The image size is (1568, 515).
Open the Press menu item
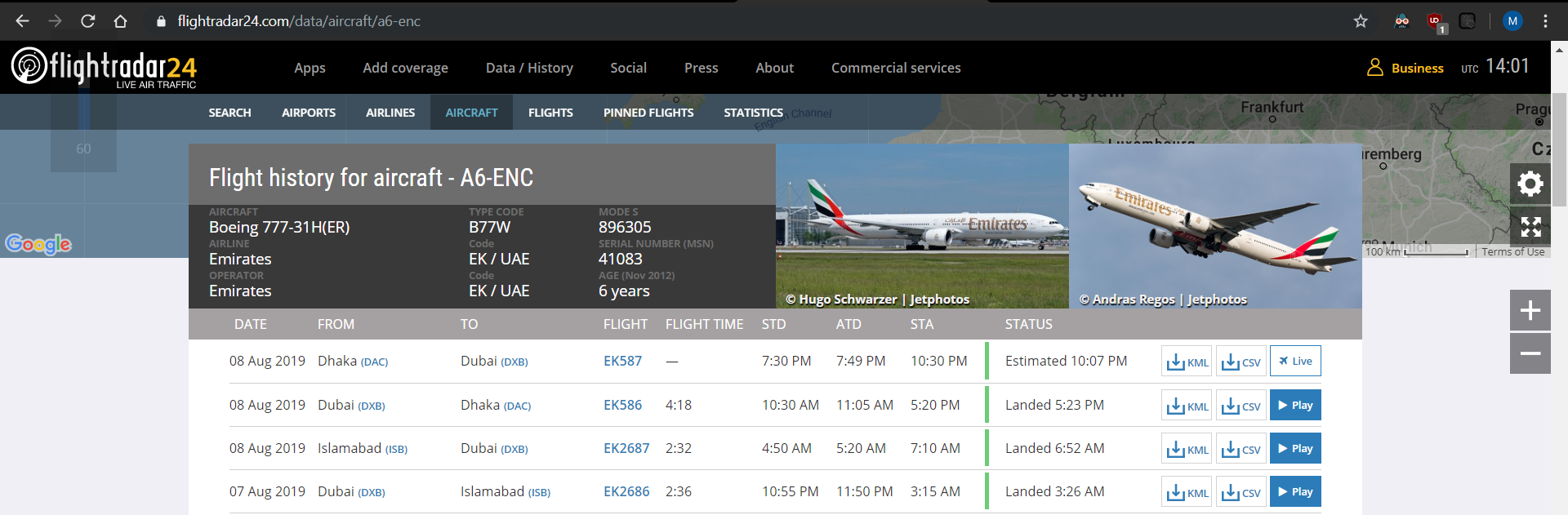[x=701, y=68]
